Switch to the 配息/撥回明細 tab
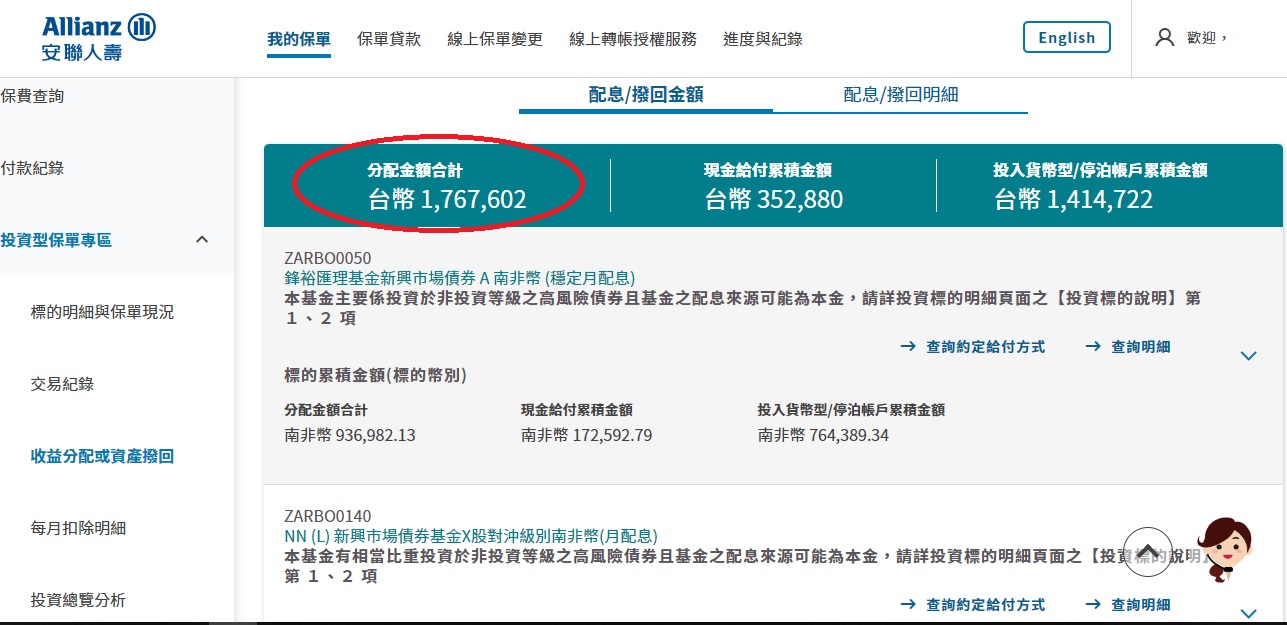1287x625 pixels. (899, 94)
